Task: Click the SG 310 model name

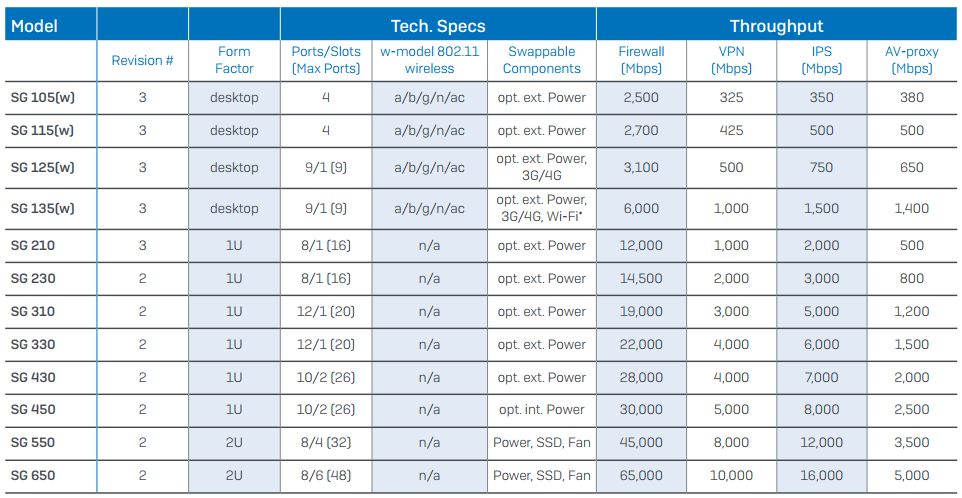Action: 33,311
